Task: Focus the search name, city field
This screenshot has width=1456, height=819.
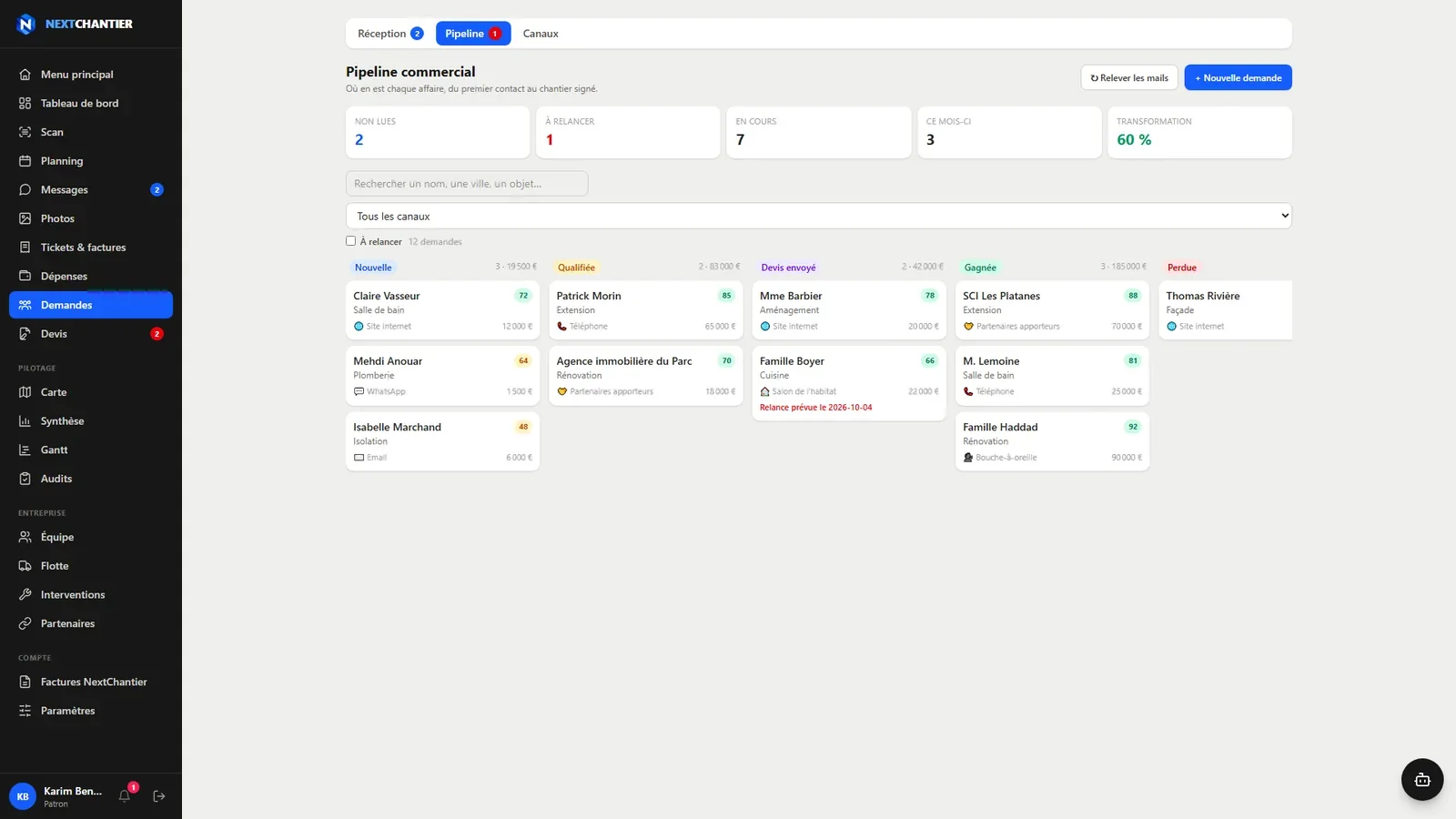Action: [x=467, y=184]
